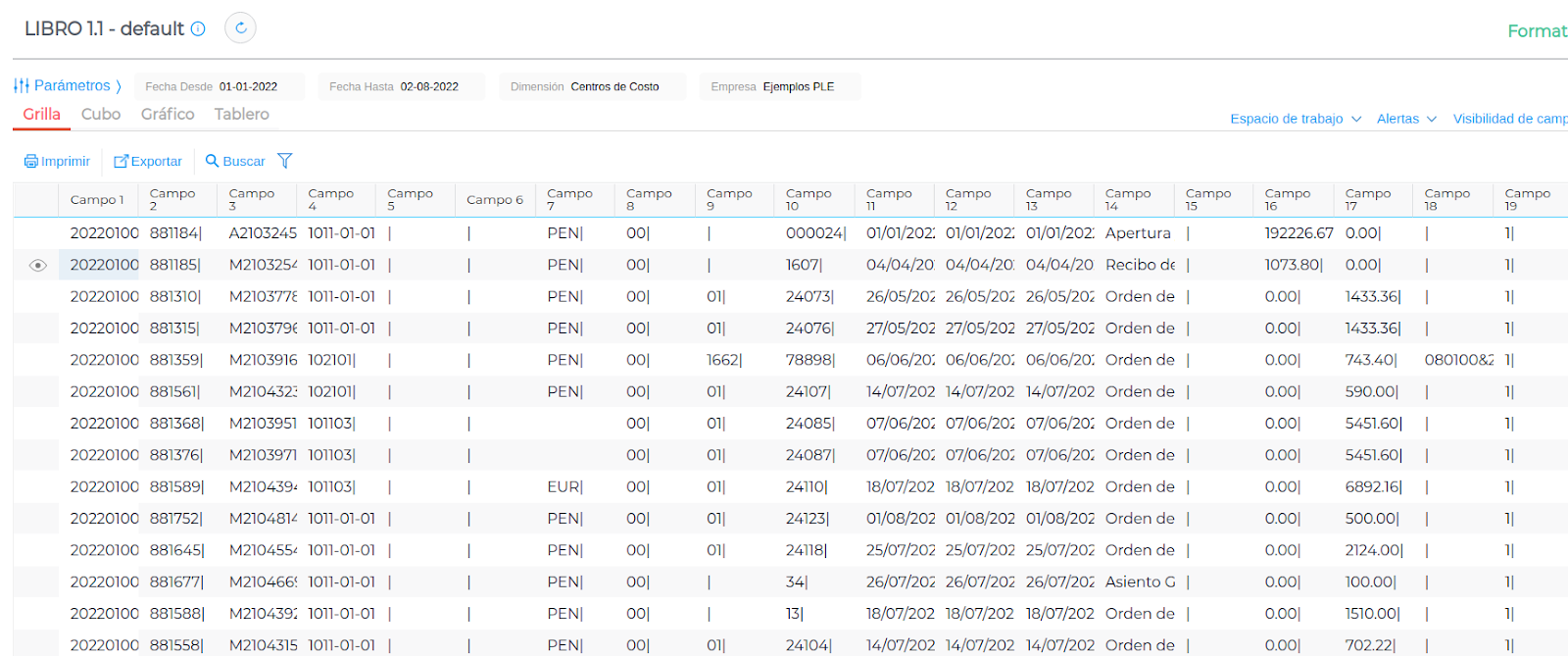Select the Empresa Ejemplos PLE field
The height and width of the screenshot is (656, 1568).
(798, 86)
